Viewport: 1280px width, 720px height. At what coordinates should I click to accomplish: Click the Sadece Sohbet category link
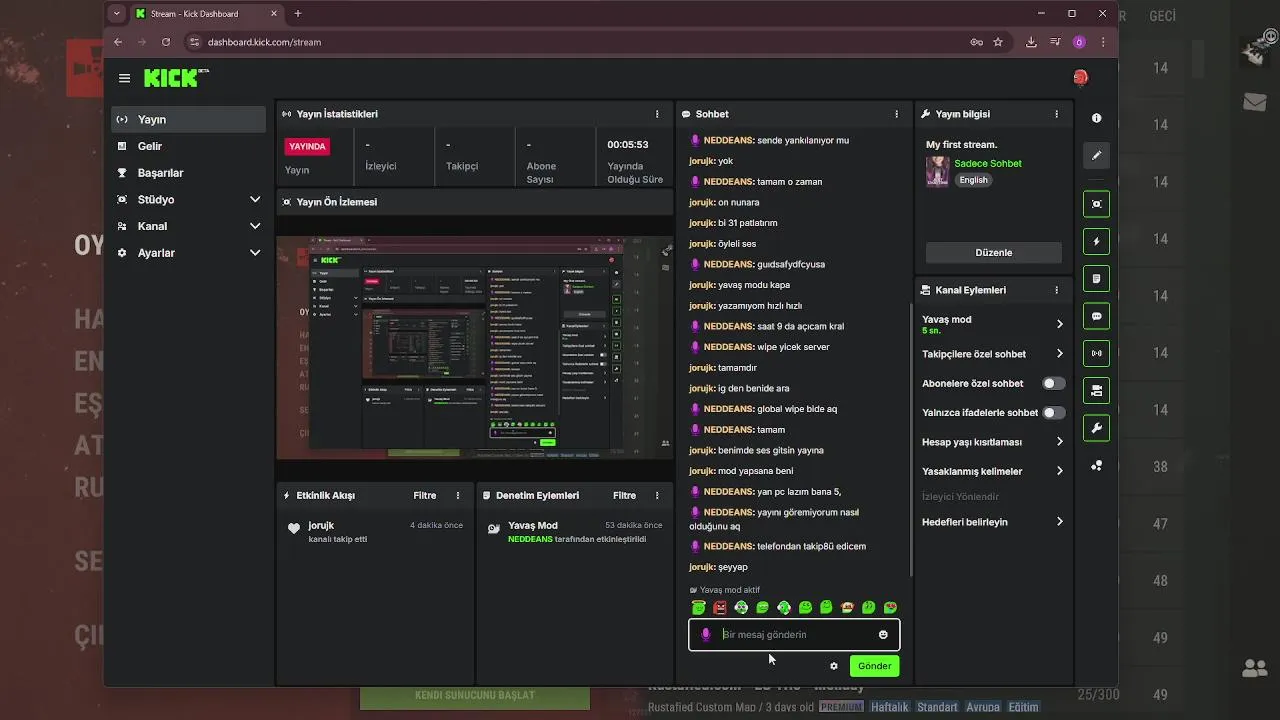(x=988, y=163)
